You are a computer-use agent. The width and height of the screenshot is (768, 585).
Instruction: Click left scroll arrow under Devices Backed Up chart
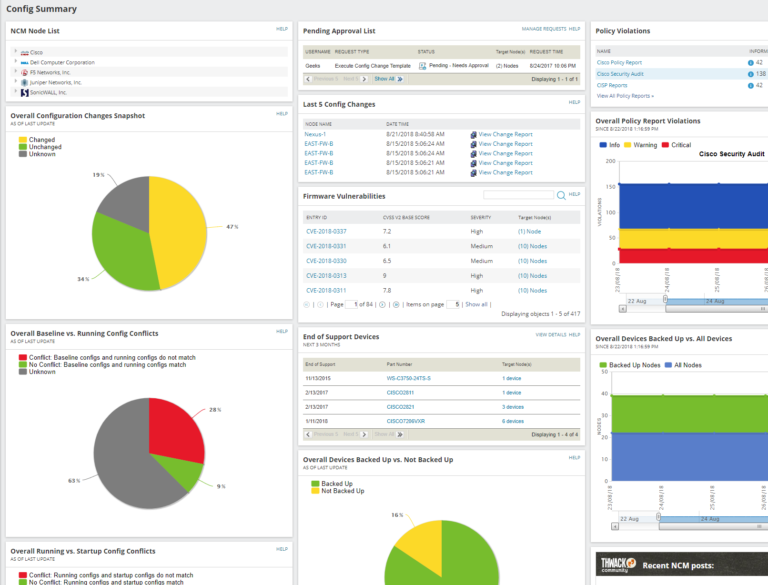[615, 526]
